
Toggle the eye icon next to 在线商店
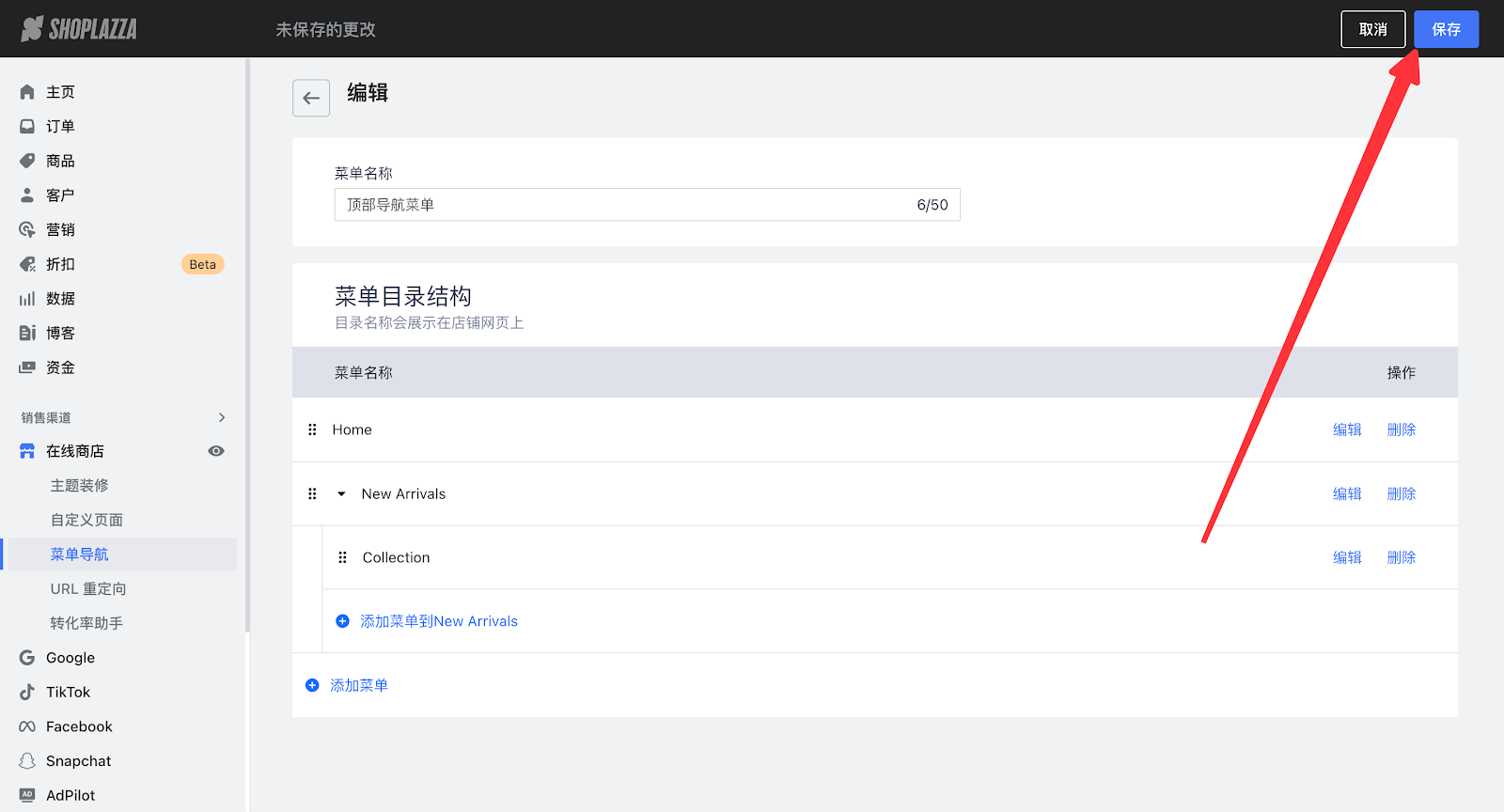pyautogui.click(x=216, y=451)
